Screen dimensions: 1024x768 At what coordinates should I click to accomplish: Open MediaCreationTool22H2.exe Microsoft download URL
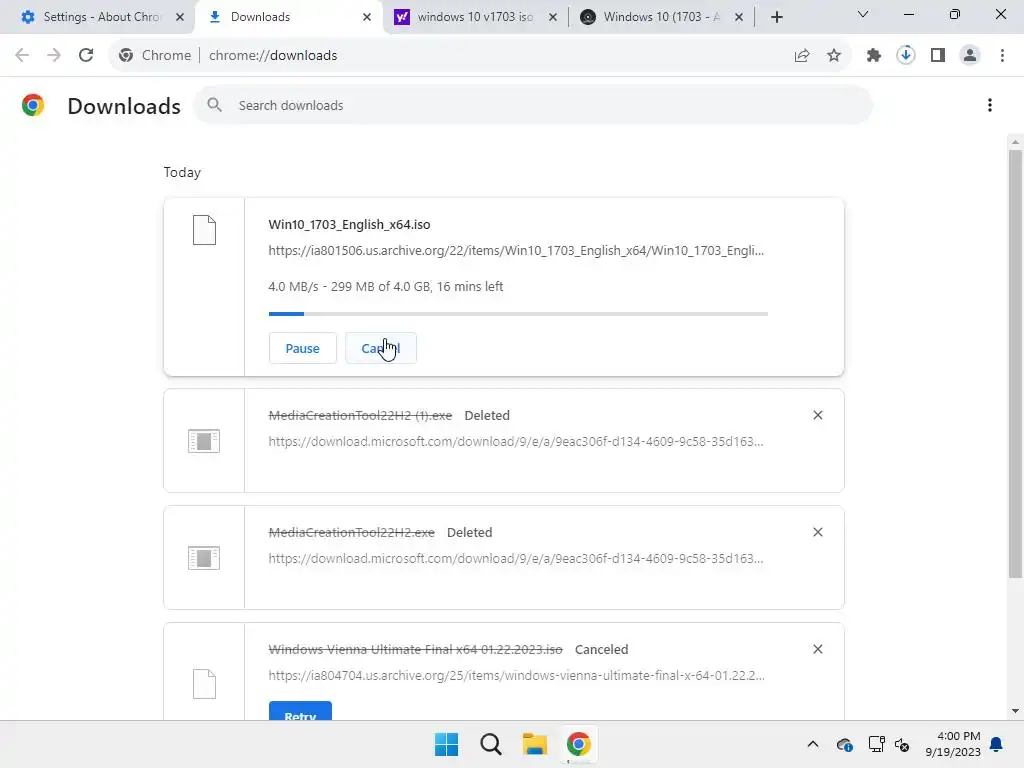point(516,558)
